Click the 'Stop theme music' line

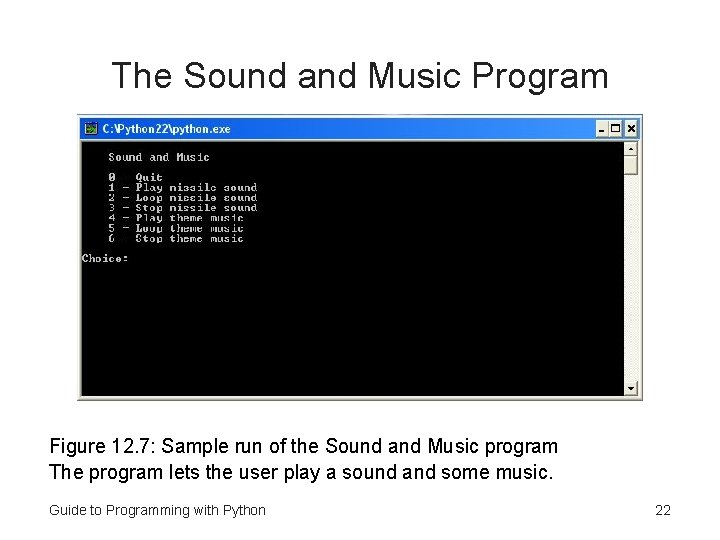pyautogui.click(x=176, y=238)
